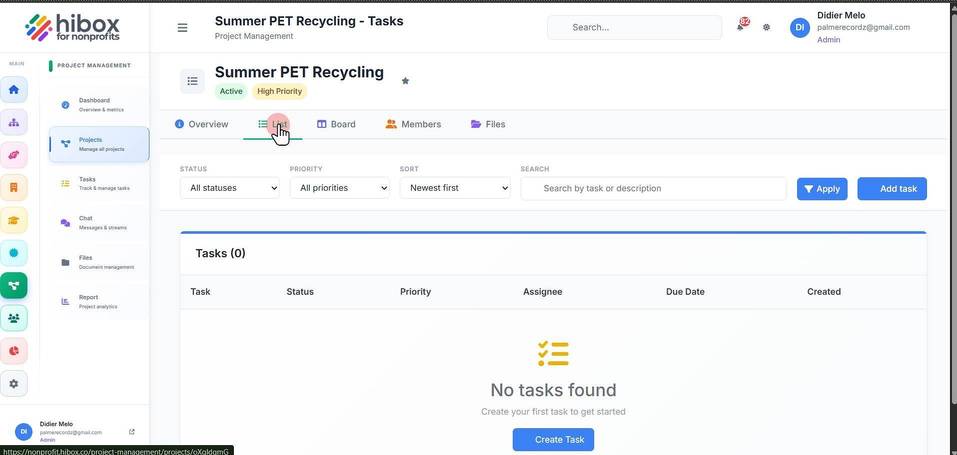
Task: Click the DI user avatar in header
Action: (x=800, y=27)
